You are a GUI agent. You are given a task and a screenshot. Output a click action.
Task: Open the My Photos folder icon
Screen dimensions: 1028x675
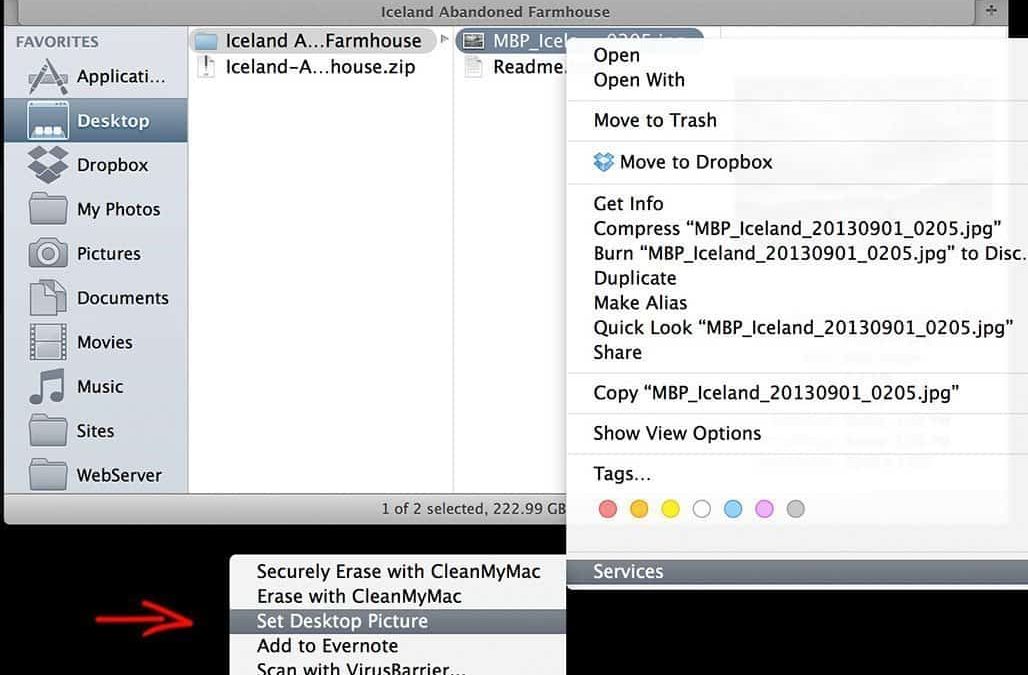(x=47, y=209)
